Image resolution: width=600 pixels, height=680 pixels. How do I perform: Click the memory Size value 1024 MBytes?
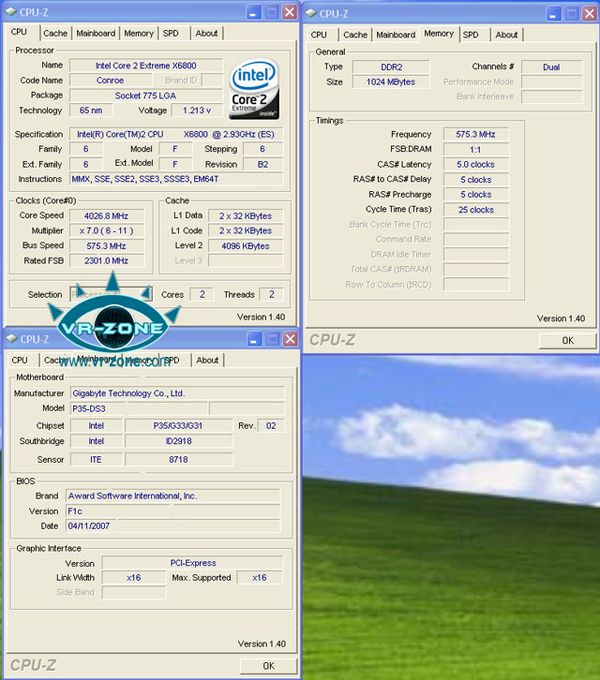391,82
